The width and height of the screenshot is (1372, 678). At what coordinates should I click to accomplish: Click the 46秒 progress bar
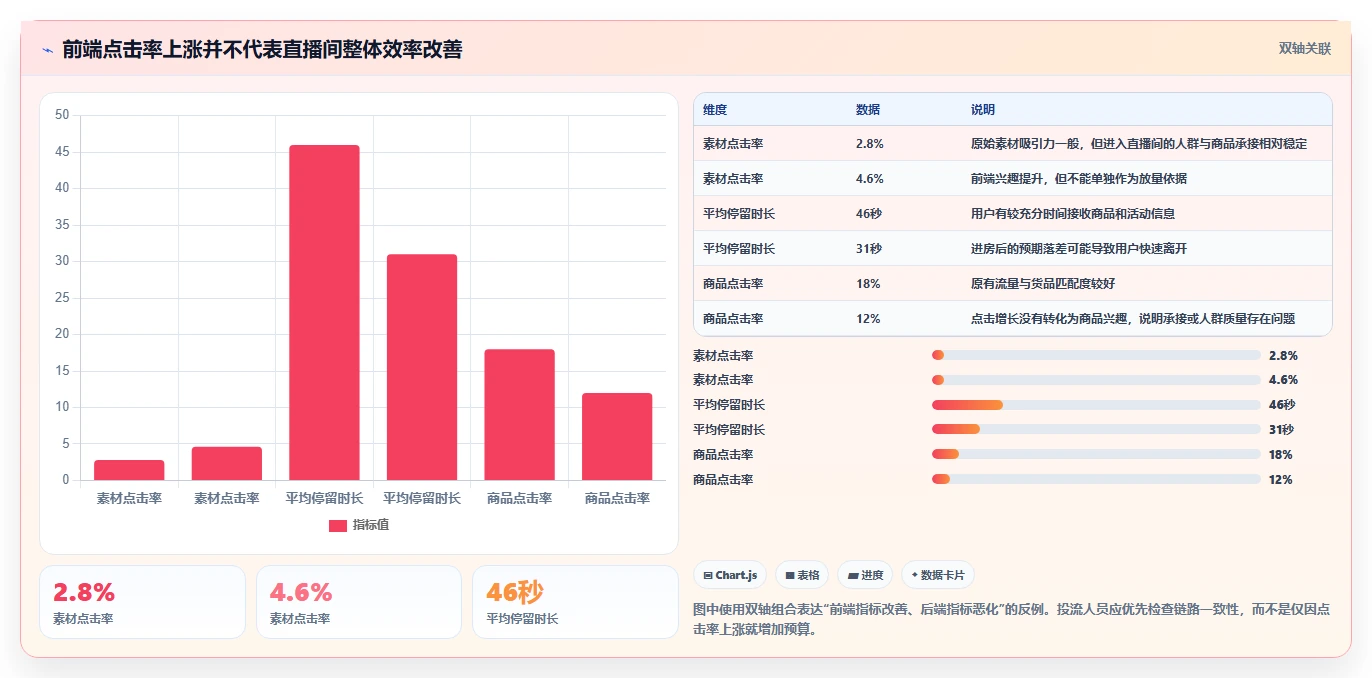pos(1096,405)
